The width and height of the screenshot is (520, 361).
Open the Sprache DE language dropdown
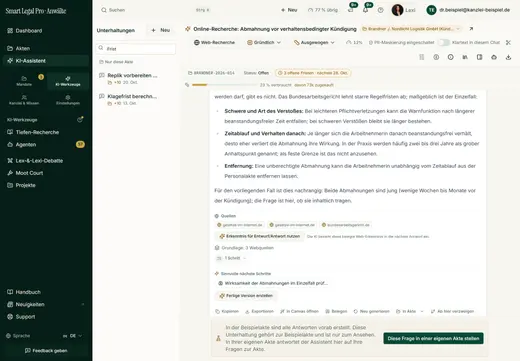pos(72,336)
